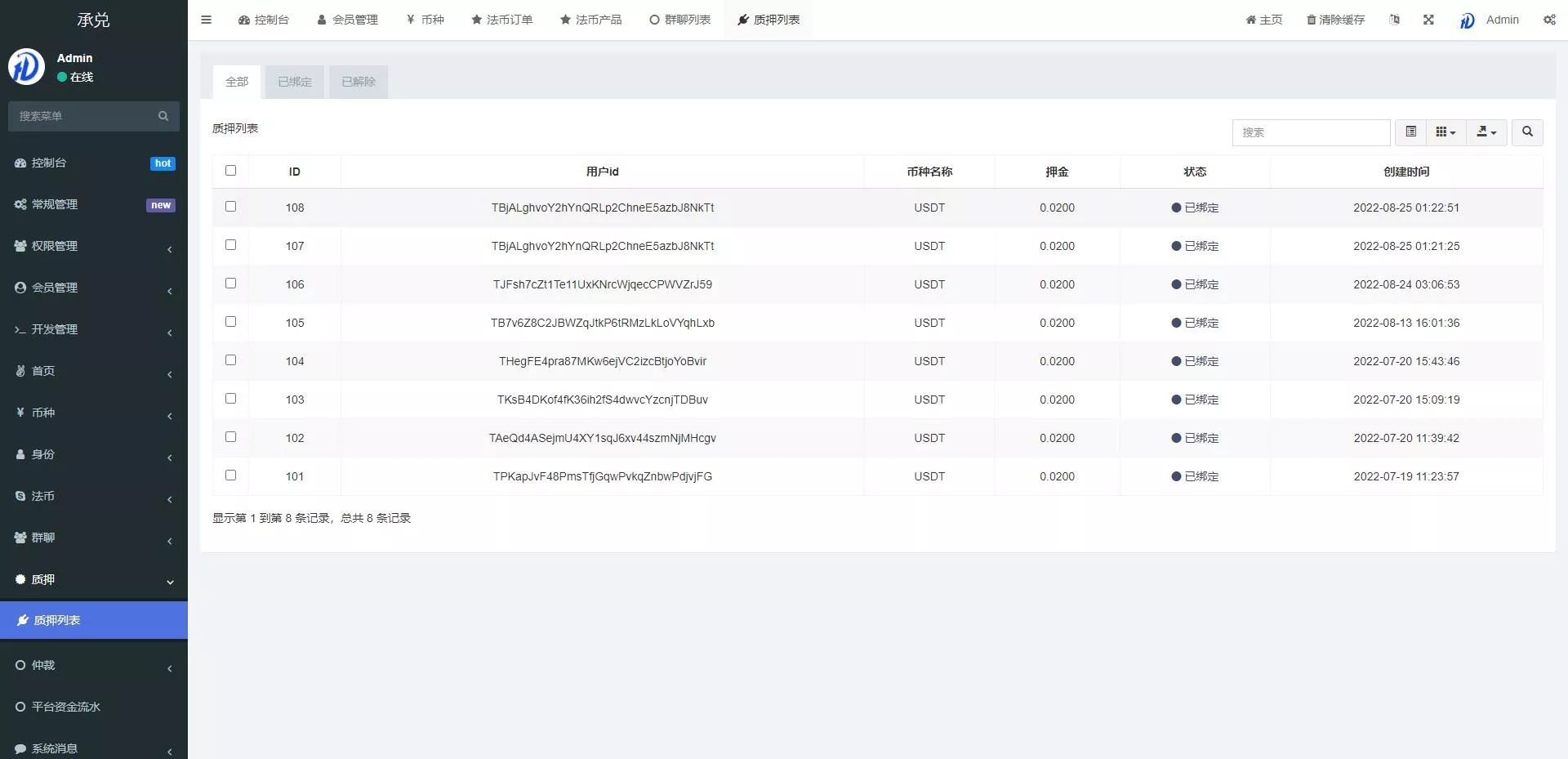Open the 主页 link in the top bar
This screenshot has height=759, width=1568.
tap(1264, 20)
